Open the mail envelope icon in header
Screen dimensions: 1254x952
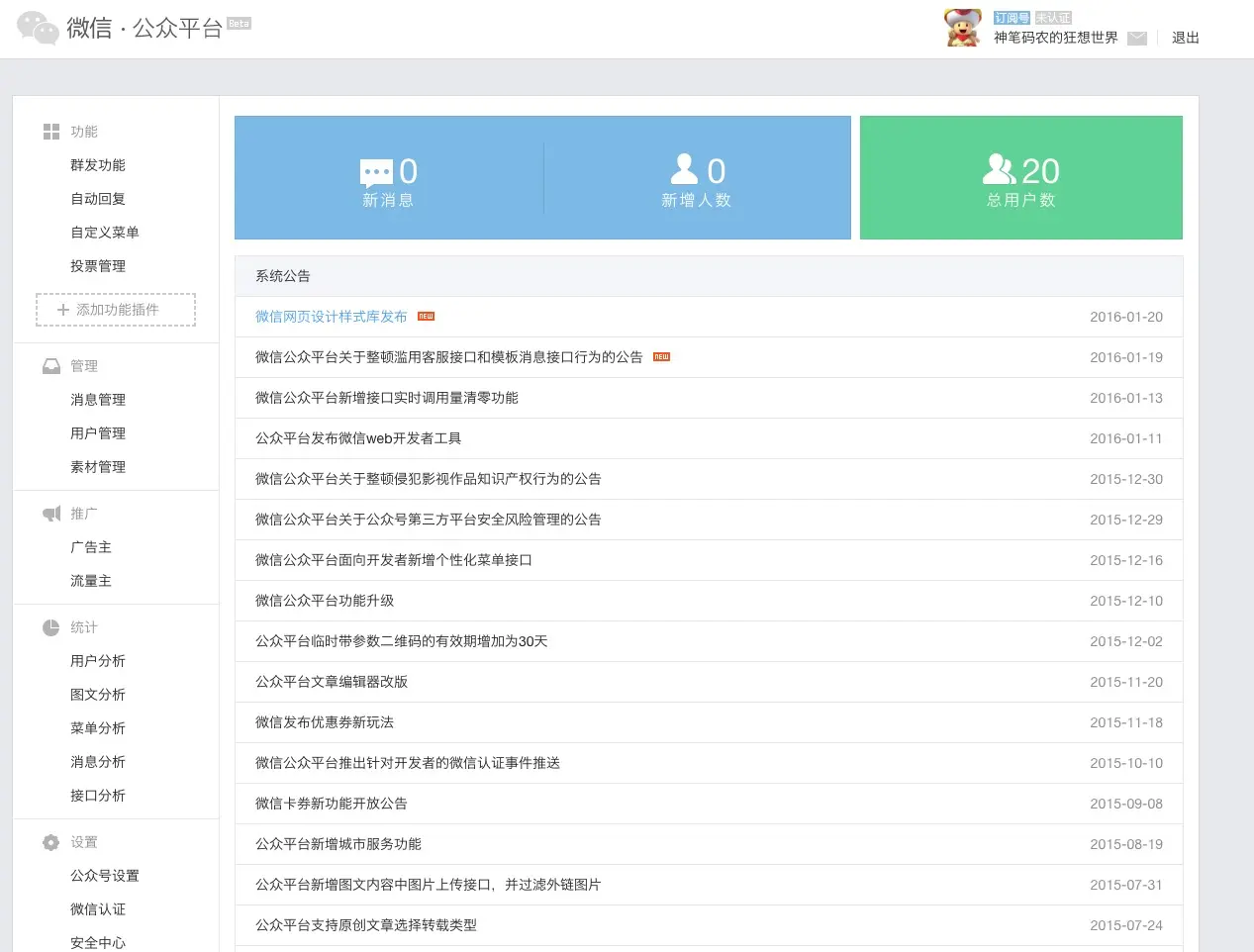point(1137,39)
